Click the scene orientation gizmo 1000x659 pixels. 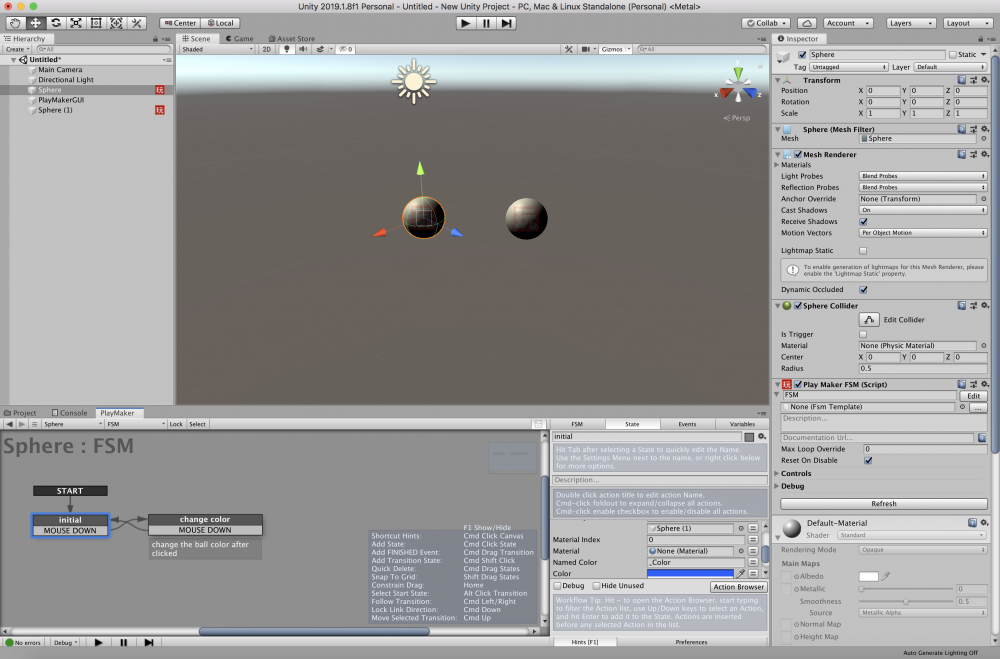click(738, 85)
